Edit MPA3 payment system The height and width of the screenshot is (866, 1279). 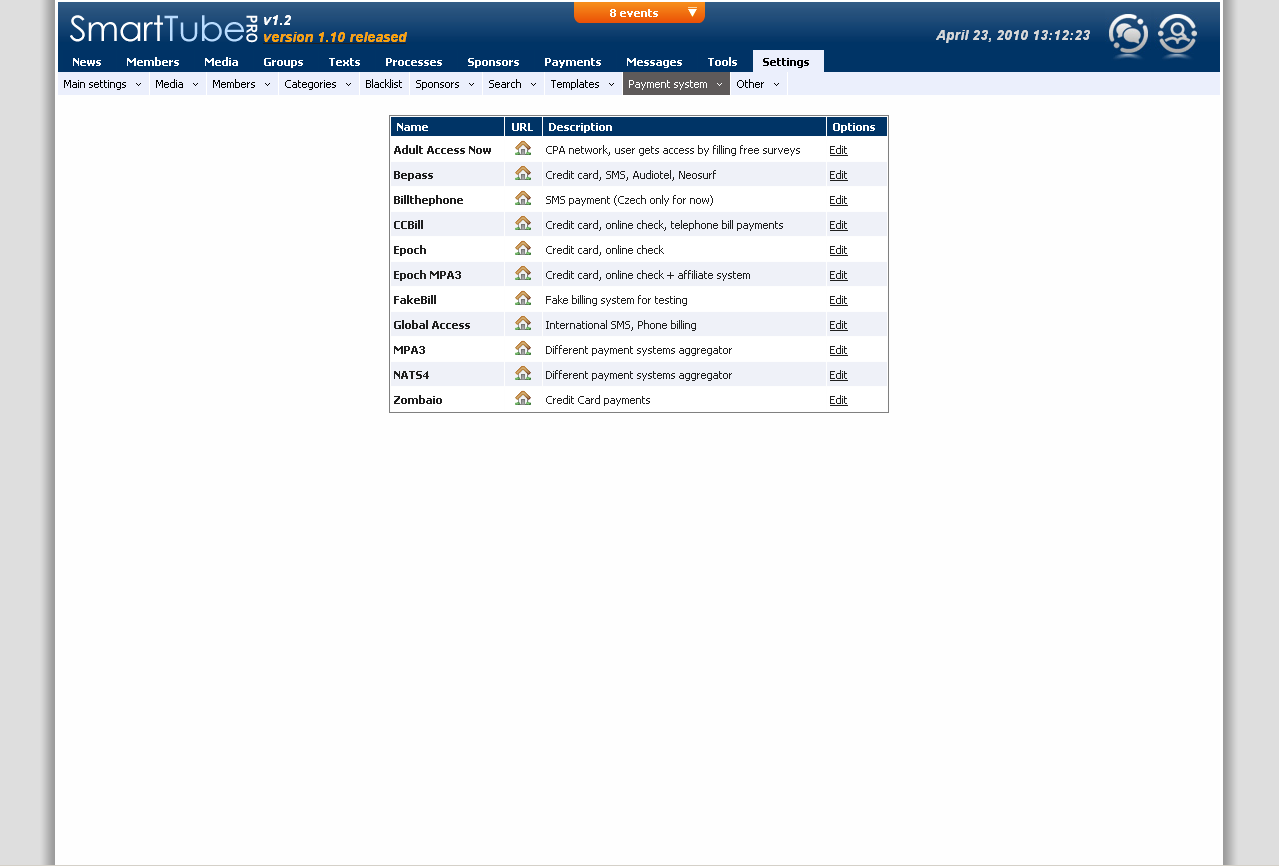(838, 350)
